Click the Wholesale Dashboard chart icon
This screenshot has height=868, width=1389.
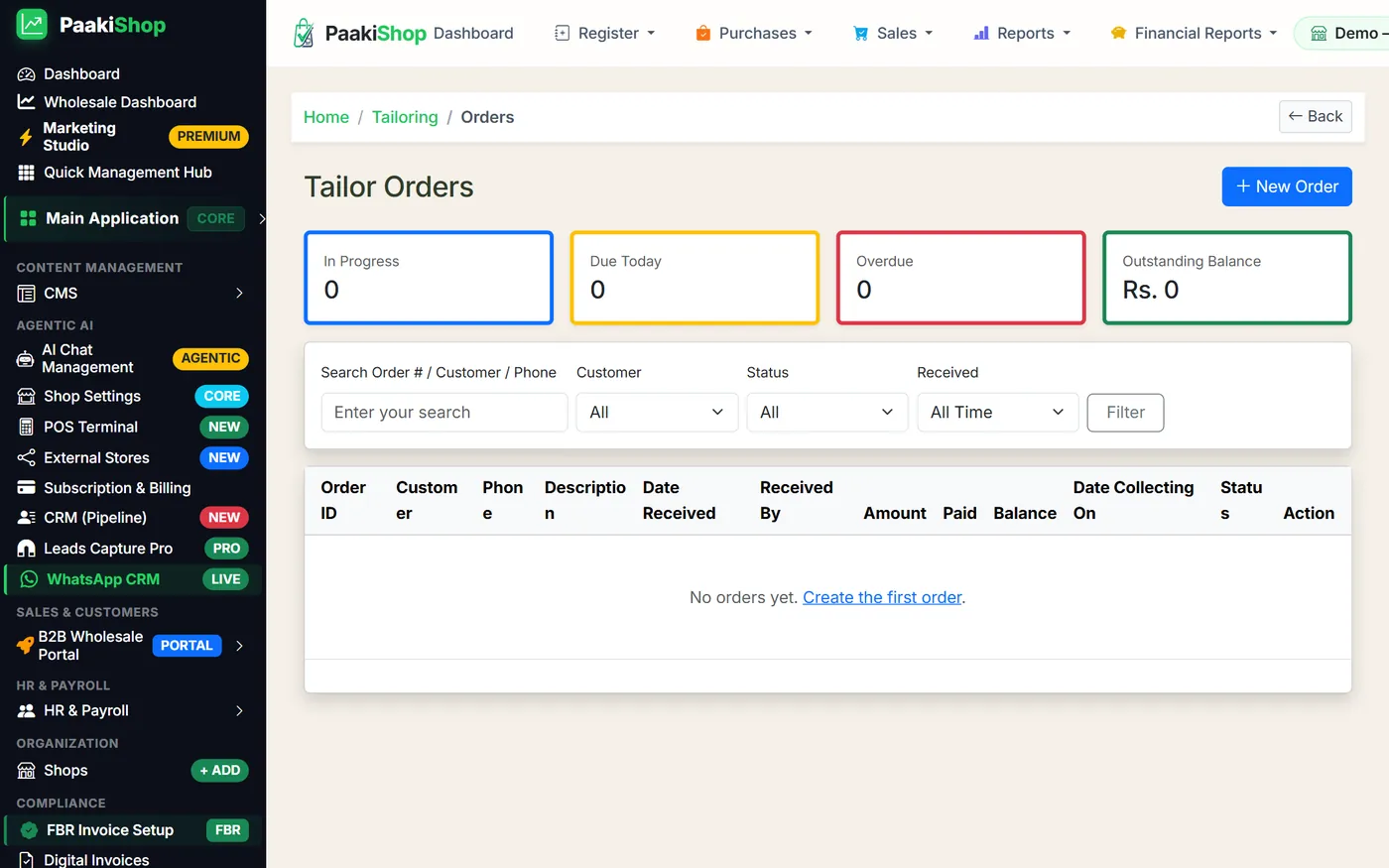26,102
